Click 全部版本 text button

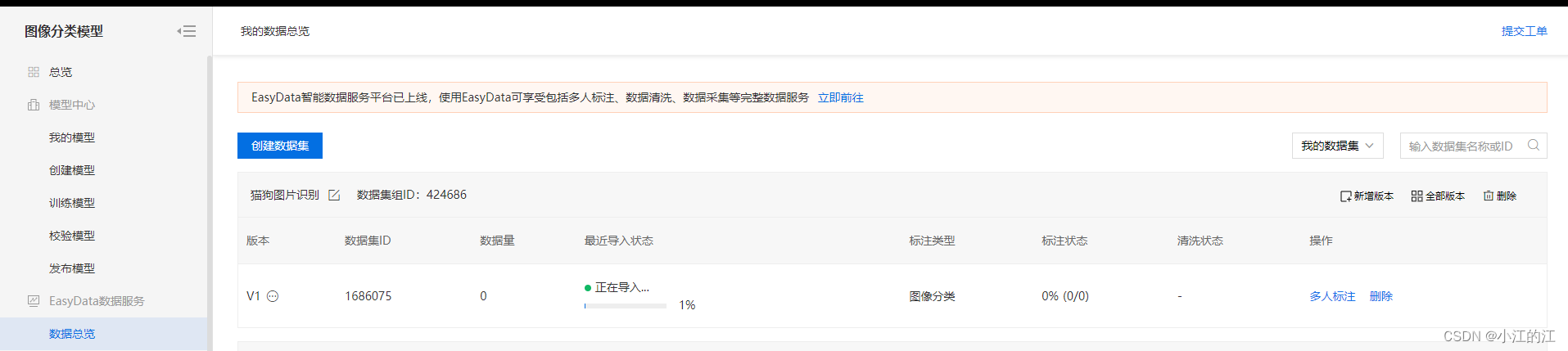(x=1445, y=196)
